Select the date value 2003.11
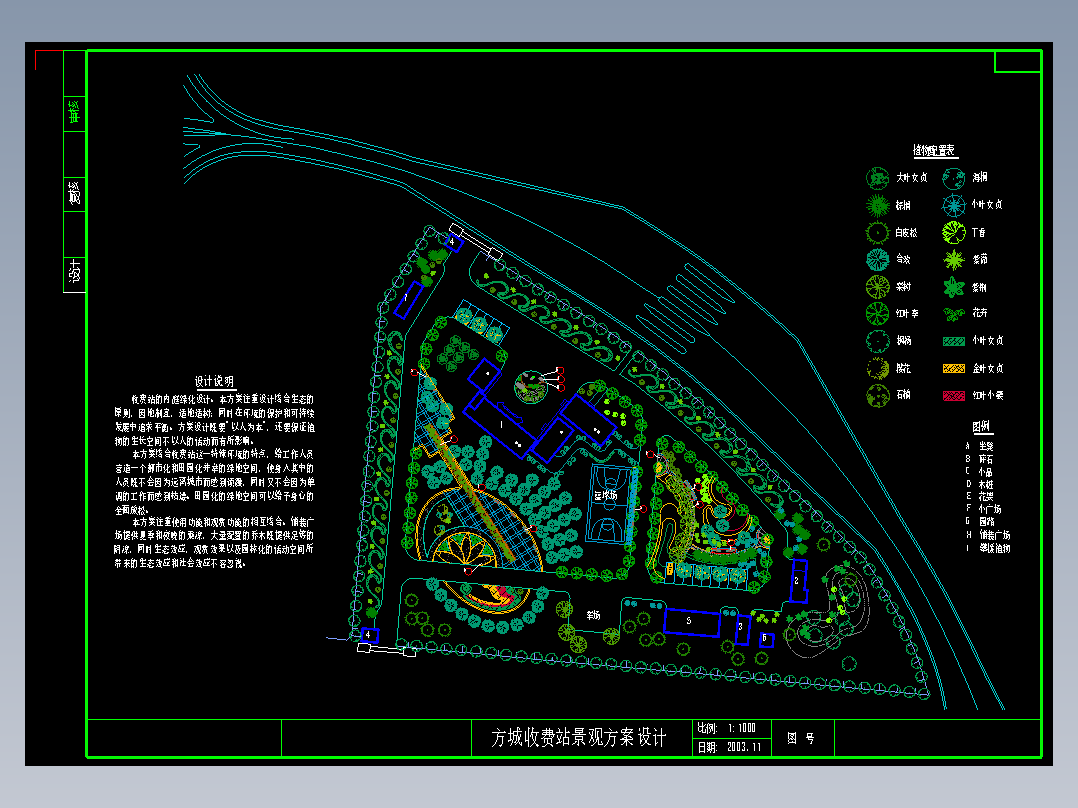 [744, 747]
